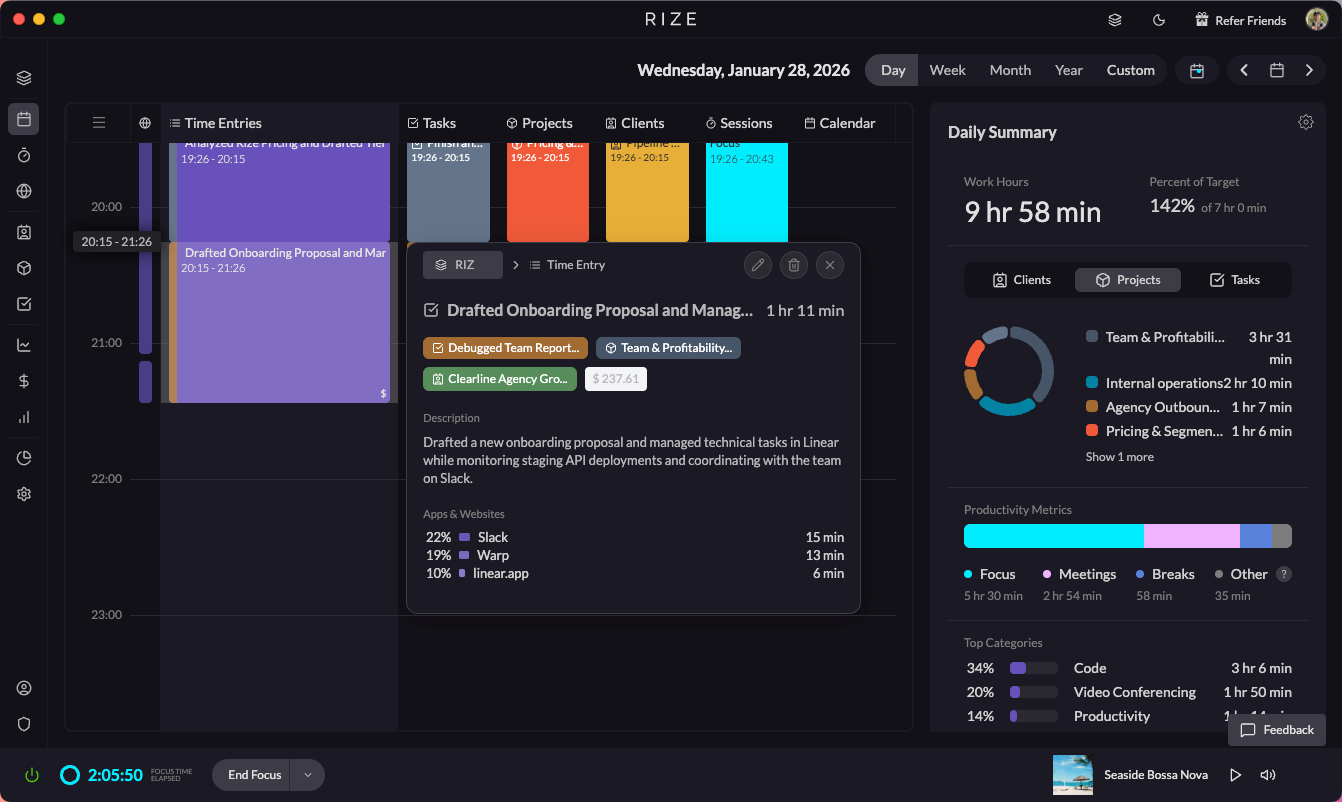1342x802 pixels.
Task: Delete the time entry using the trash icon
Action: coord(793,264)
